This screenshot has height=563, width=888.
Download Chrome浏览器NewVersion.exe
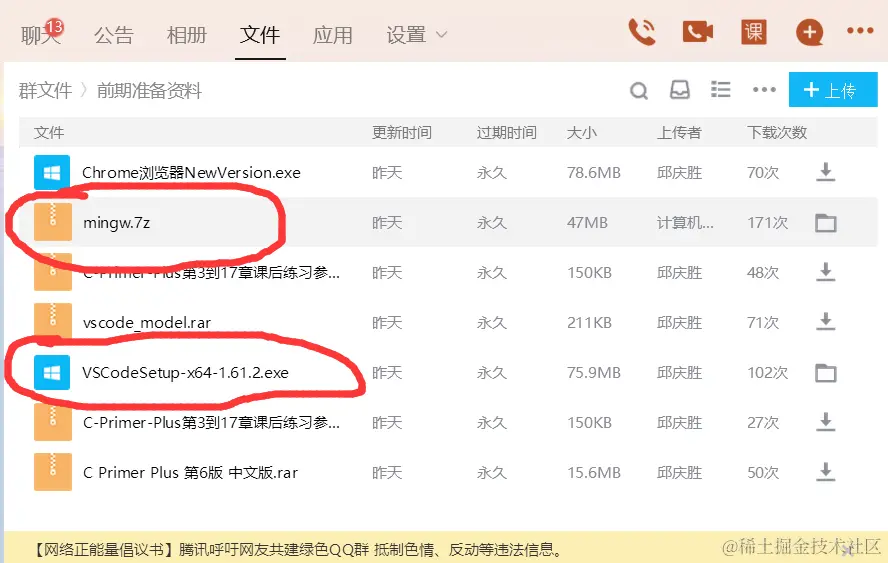coord(826,172)
